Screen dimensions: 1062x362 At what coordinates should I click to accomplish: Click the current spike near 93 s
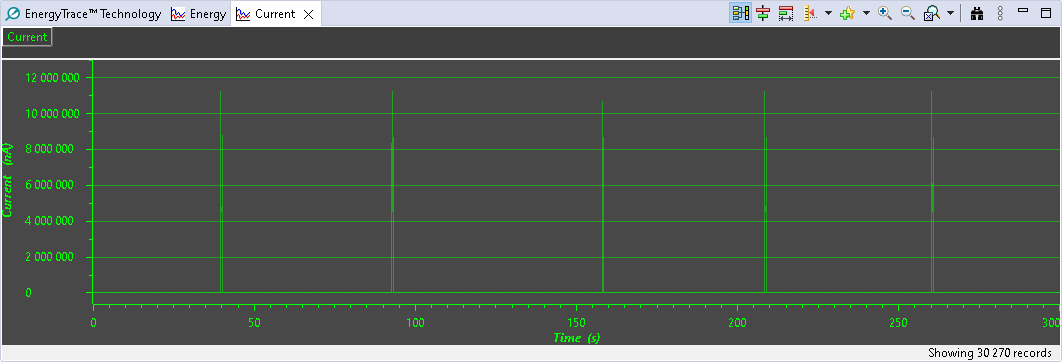click(x=393, y=192)
